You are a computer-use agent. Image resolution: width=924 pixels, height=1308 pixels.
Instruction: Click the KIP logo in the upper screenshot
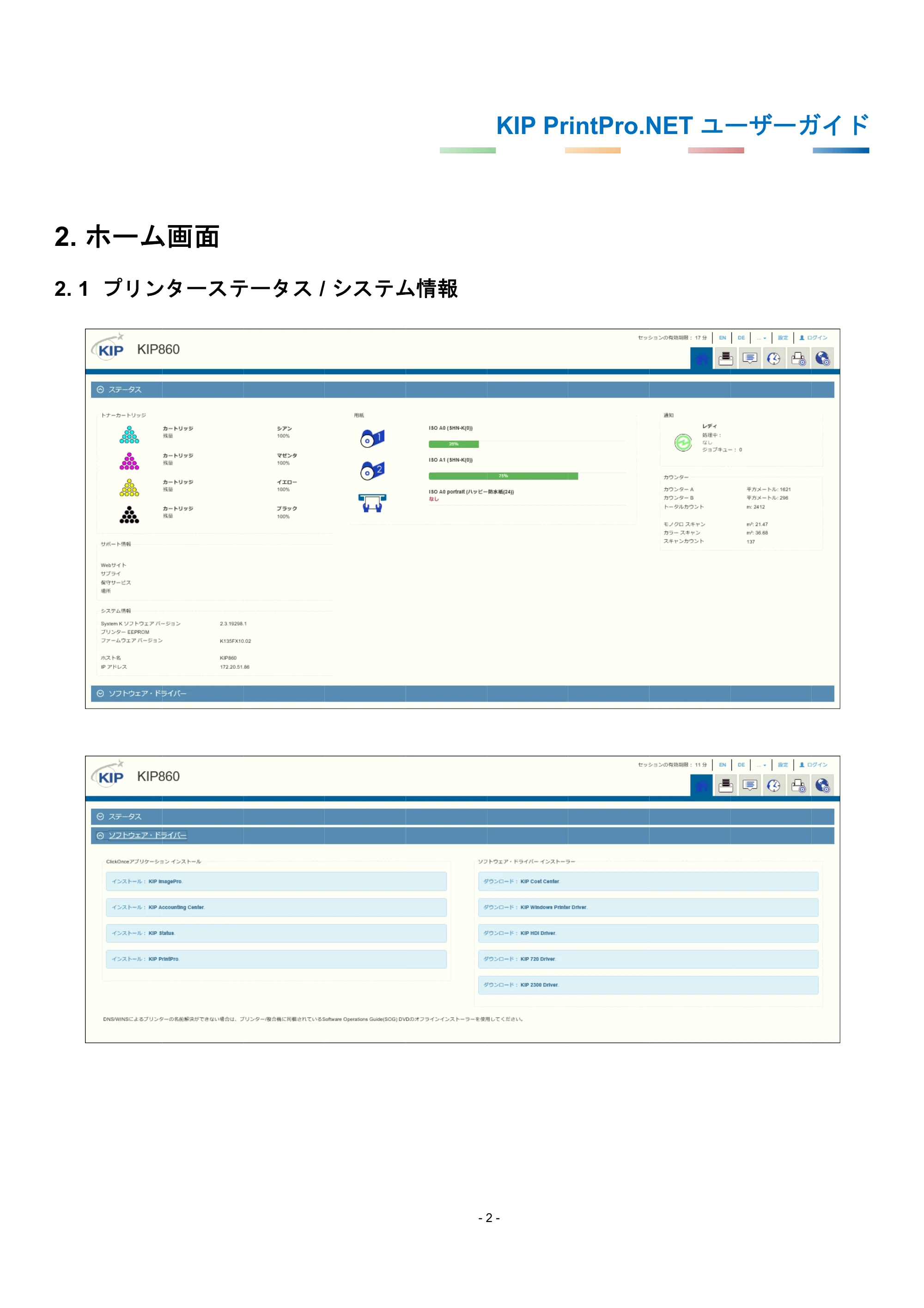point(108,347)
